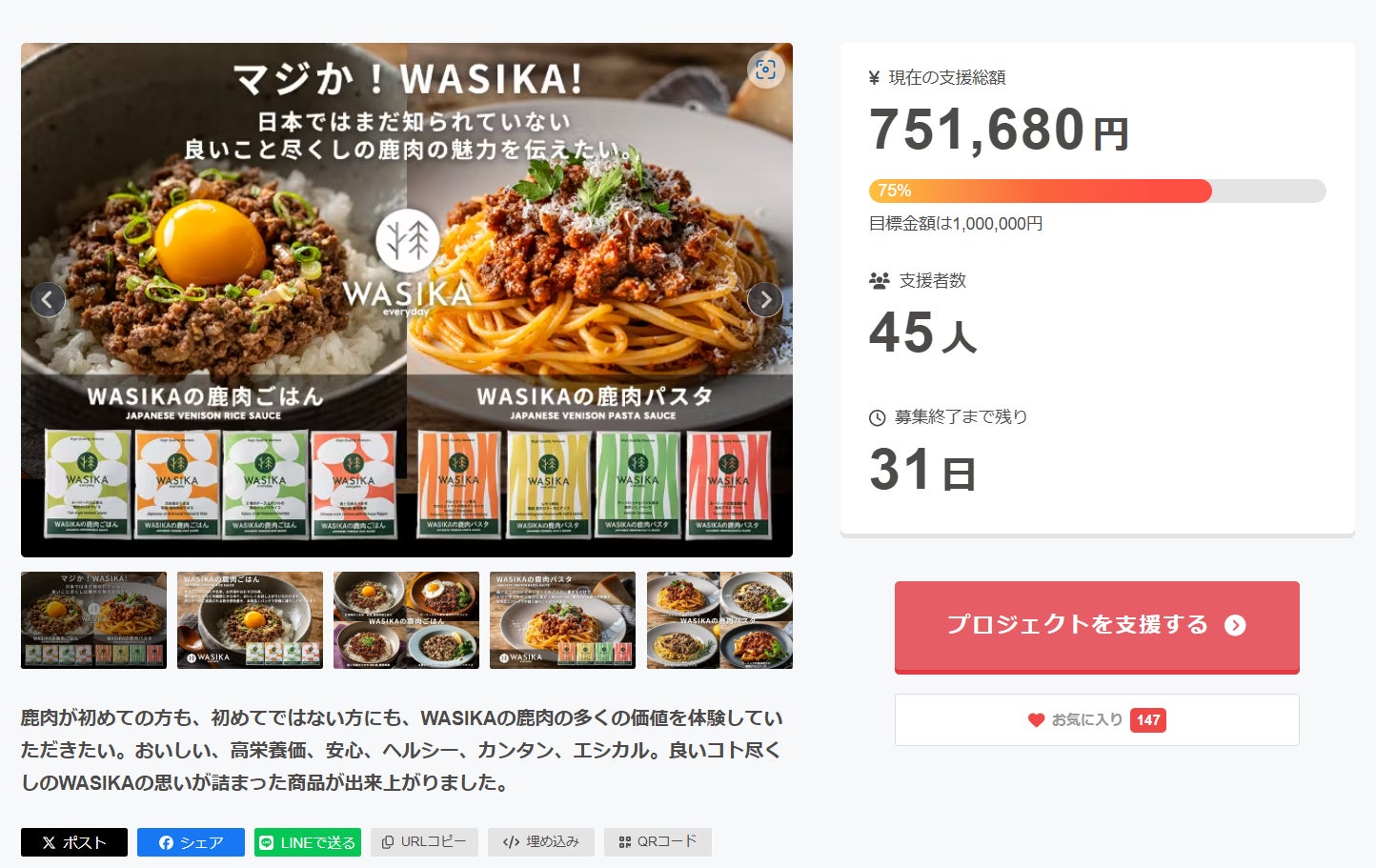The height and width of the screenshot is (868, 1376).
Task: Click the favorites count badge 147
Action: point(1148,720)
